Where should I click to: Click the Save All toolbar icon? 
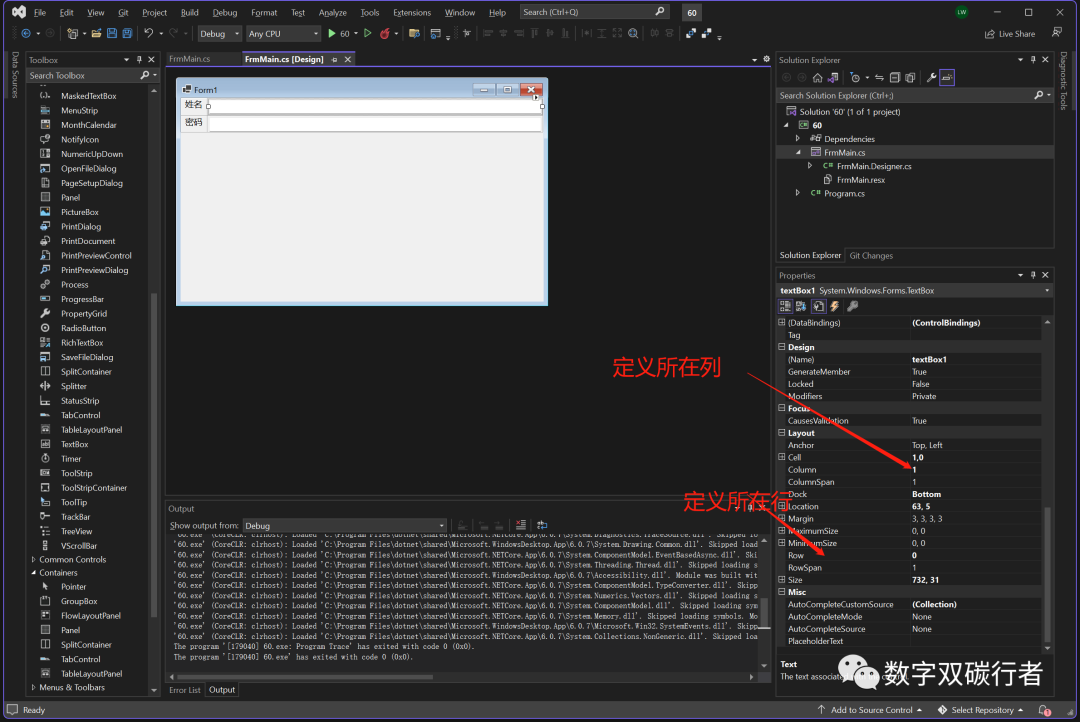click(126, 34)
